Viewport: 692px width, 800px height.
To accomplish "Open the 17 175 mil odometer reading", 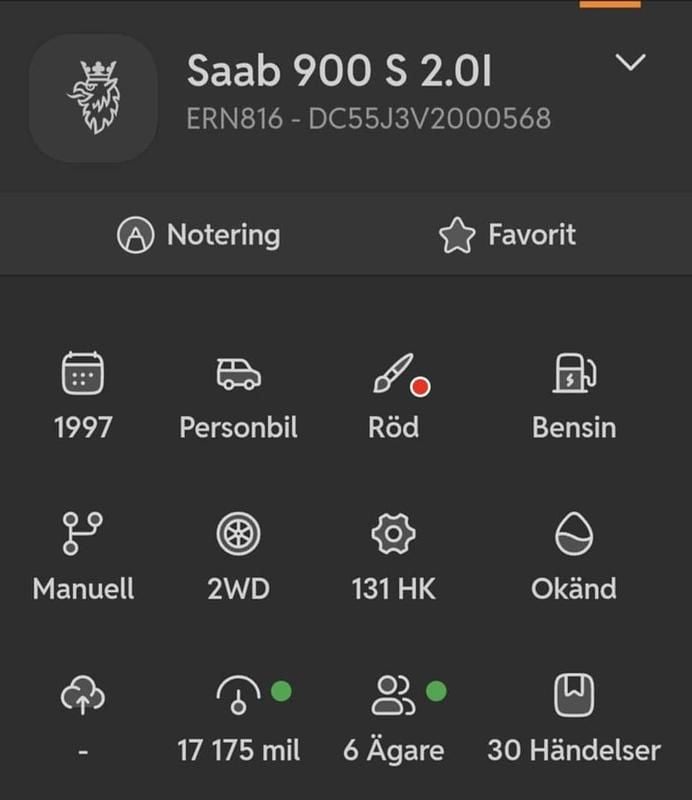I will tap(238, 750).
